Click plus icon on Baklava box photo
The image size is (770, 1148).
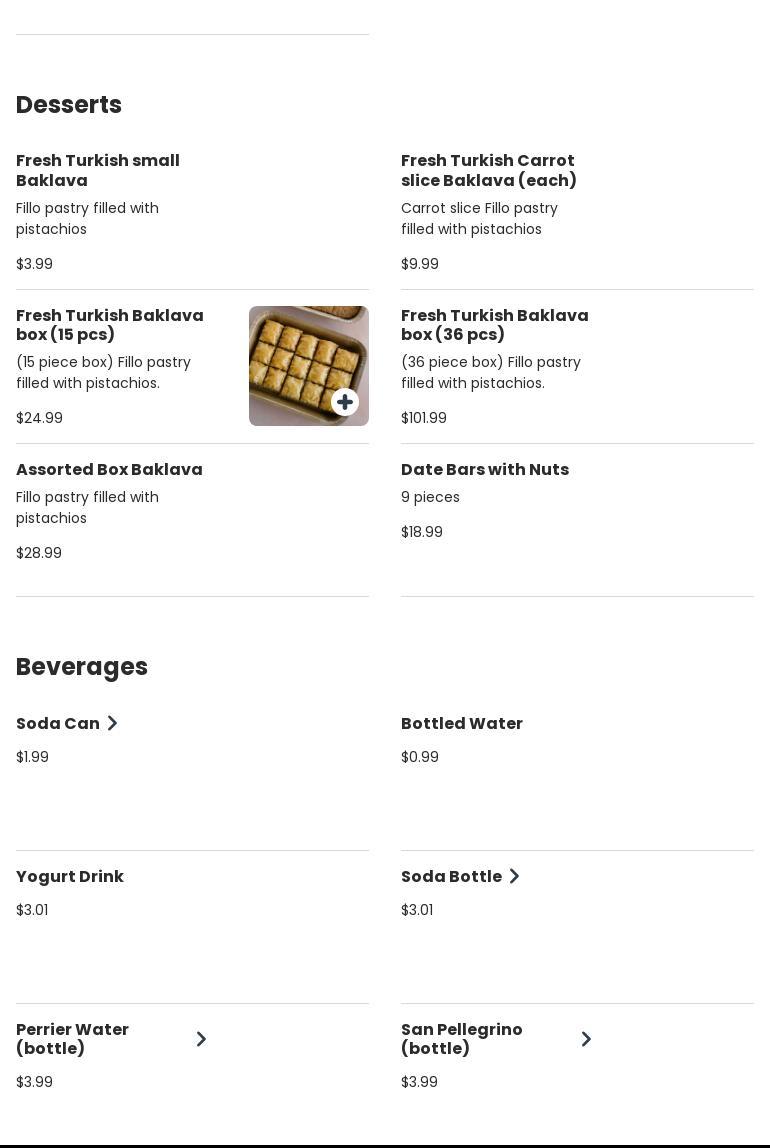[345, 402]
